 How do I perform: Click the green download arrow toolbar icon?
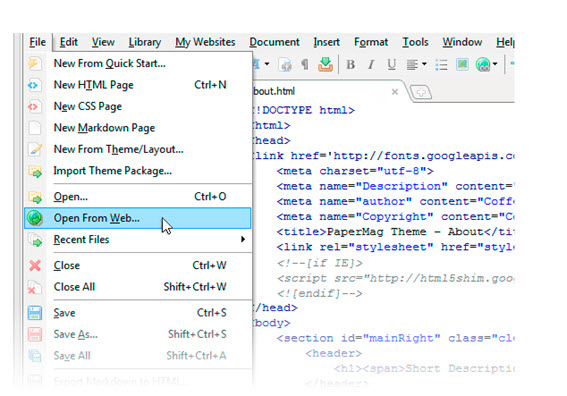325,64
